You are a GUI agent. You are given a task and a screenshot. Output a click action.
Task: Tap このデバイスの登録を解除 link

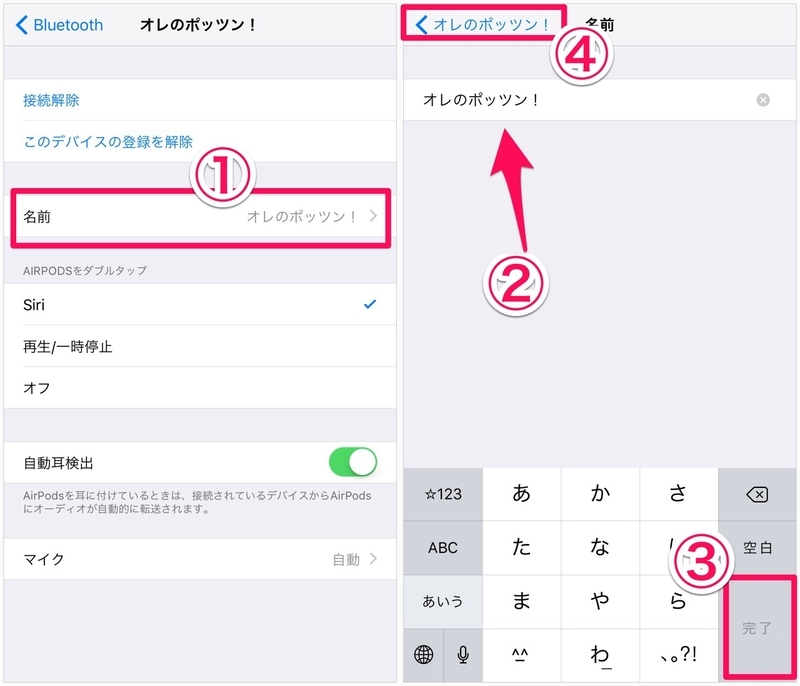pyautogui.click(x=108, y=141)
